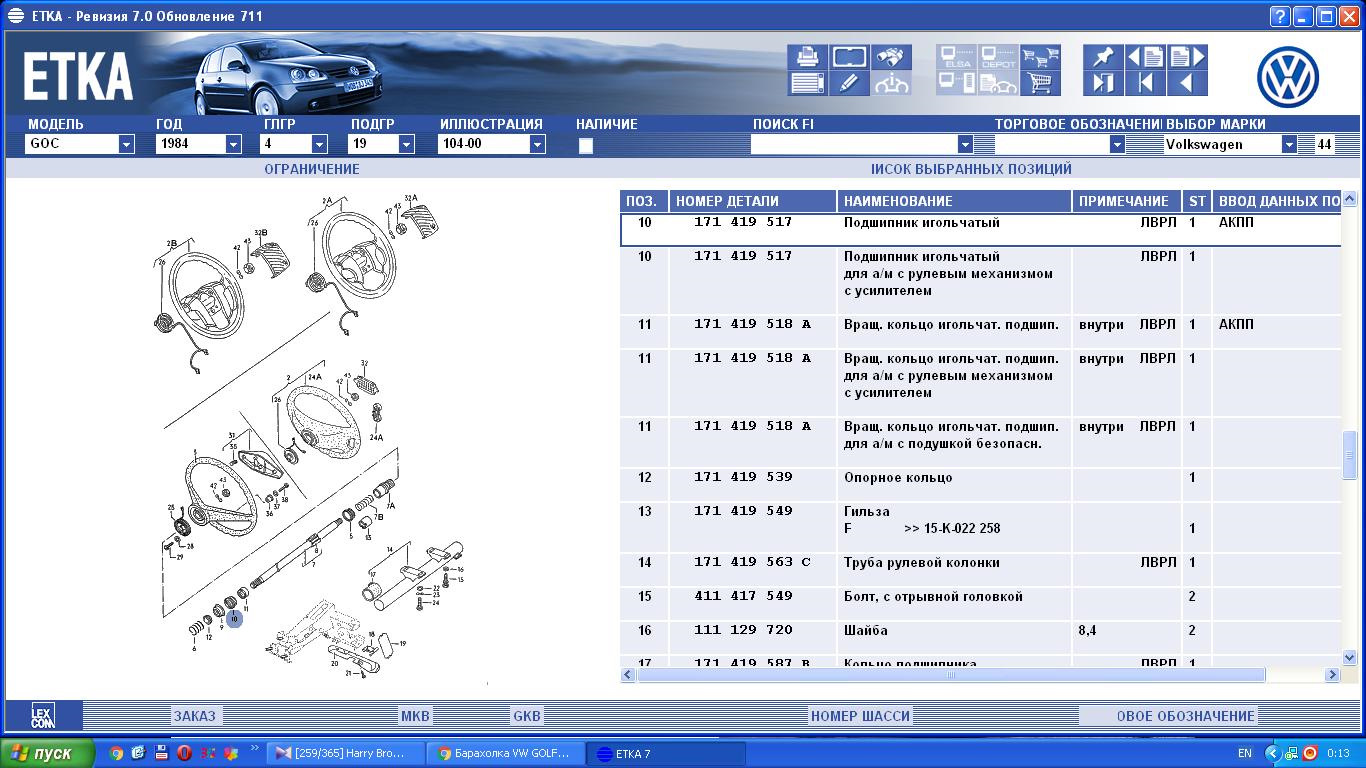Open search with the binoculars icon
1366x768 pixels.
[x=891, y=57]
